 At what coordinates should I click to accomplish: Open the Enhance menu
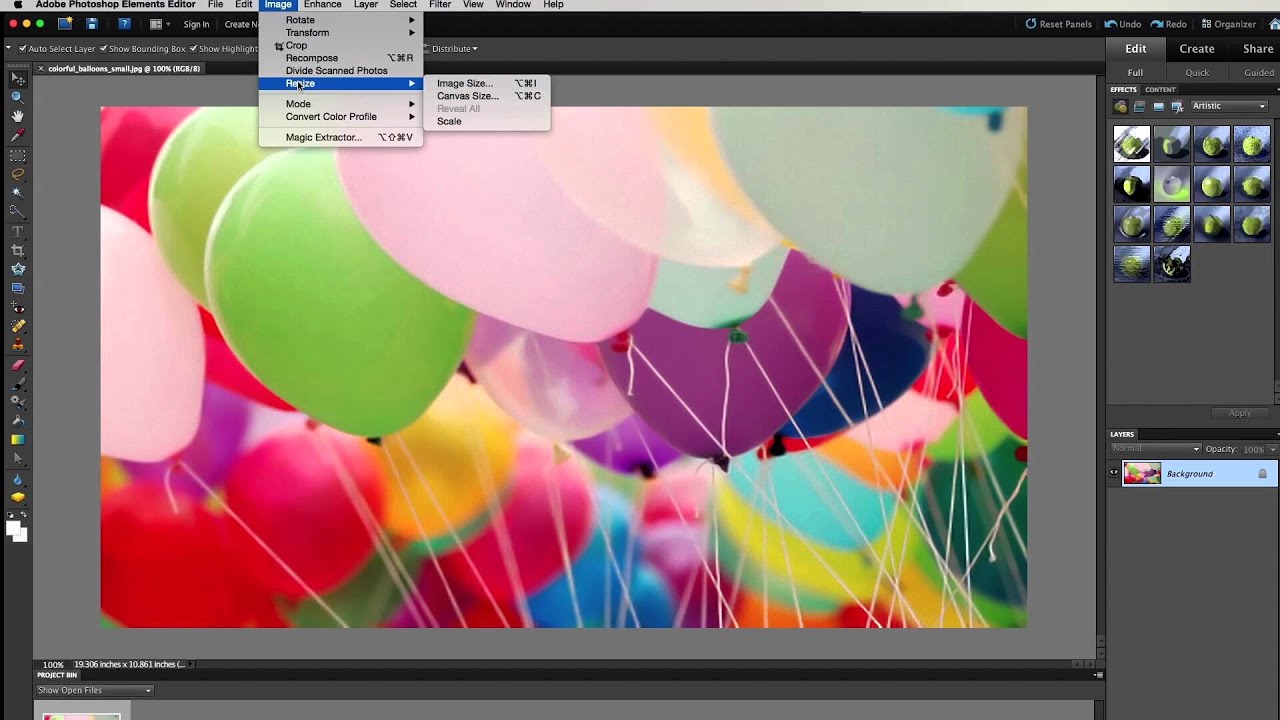pos(322,5)
